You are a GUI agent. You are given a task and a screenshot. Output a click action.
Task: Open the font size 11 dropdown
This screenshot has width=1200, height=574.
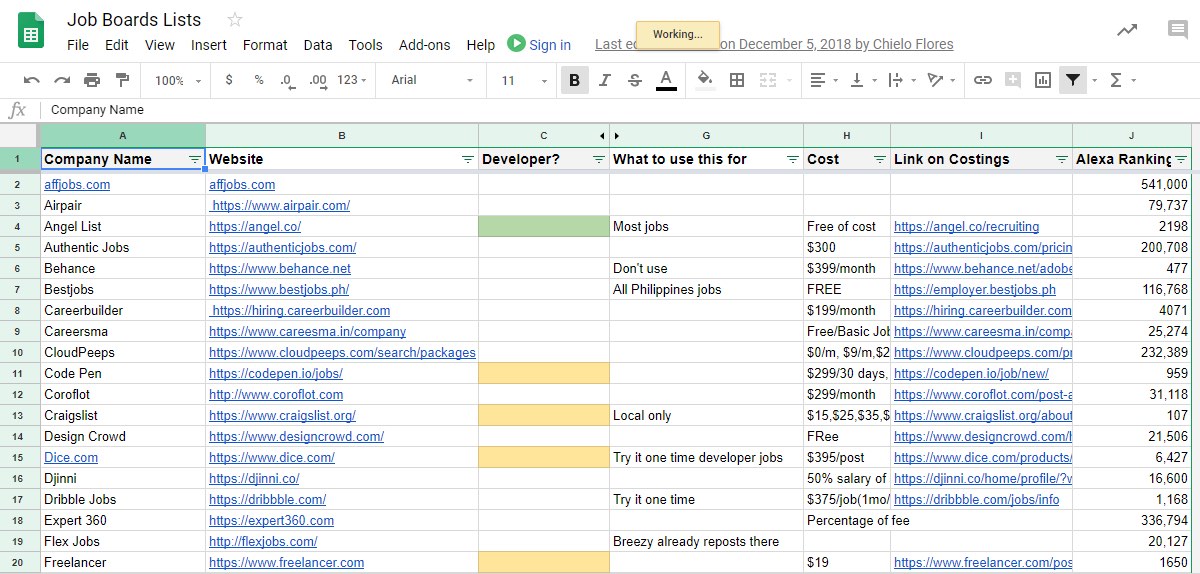click(522, 80)
